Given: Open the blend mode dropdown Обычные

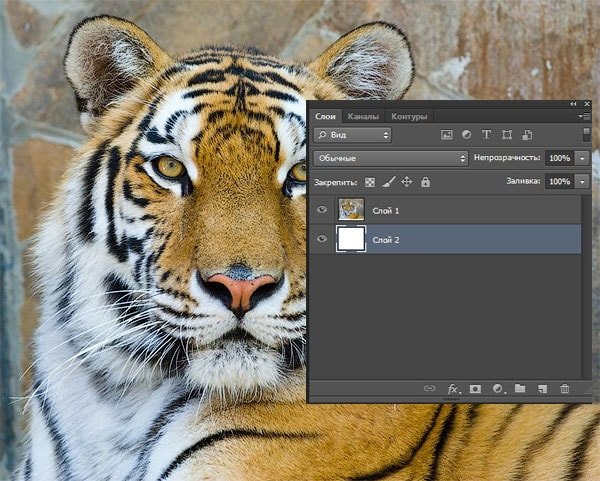Looking at the screenshot, I should pyautogui.click(x=390, y=158).
